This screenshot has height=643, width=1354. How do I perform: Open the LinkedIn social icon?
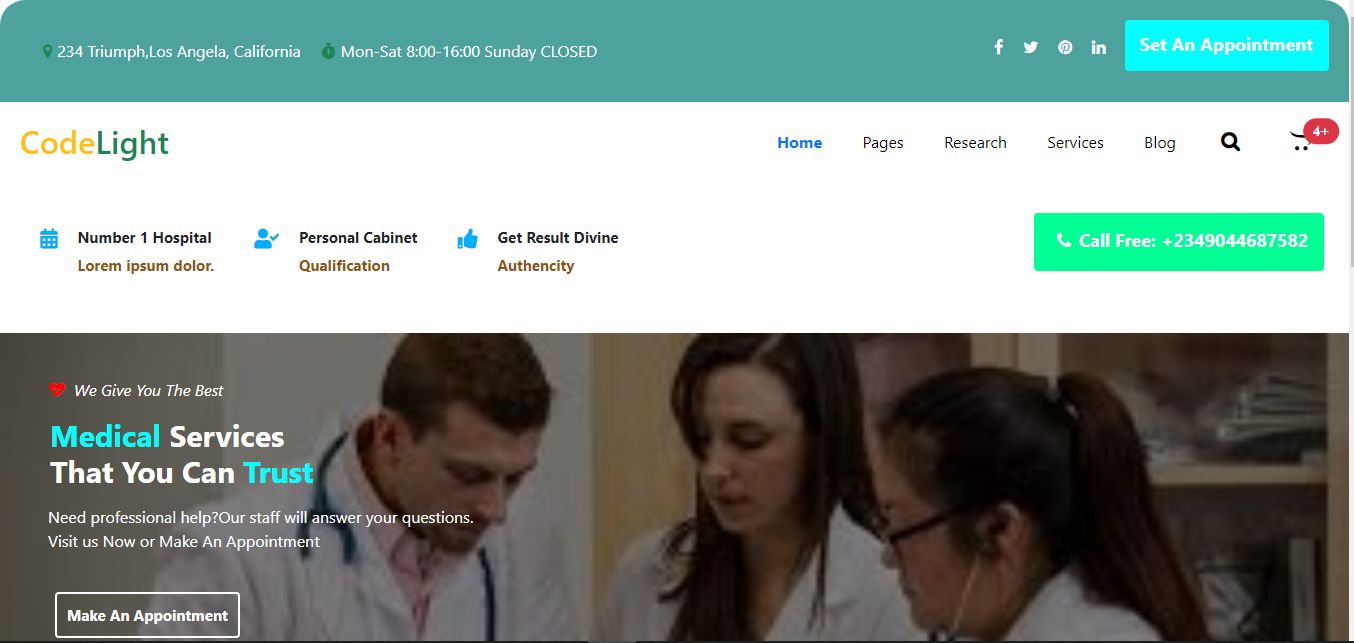pyautogui.click(x=1099, y=47)
